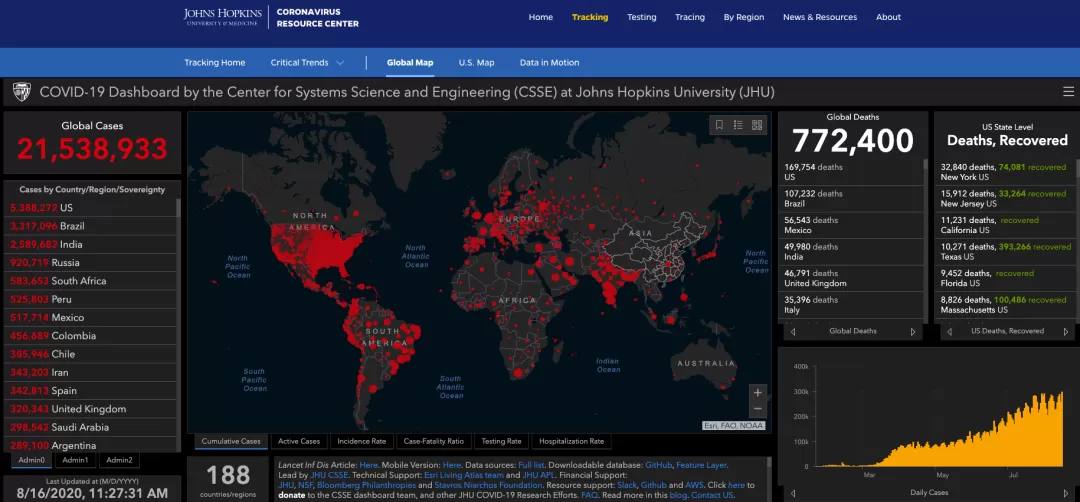1080x502 pixels.
Task: Zoom out the map with minus button
Action: pos(758,408)
